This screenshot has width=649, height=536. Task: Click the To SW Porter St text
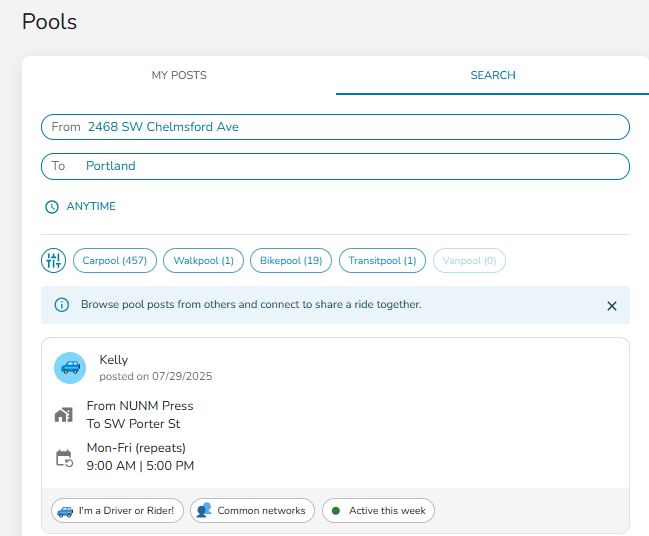click(133, 424)
